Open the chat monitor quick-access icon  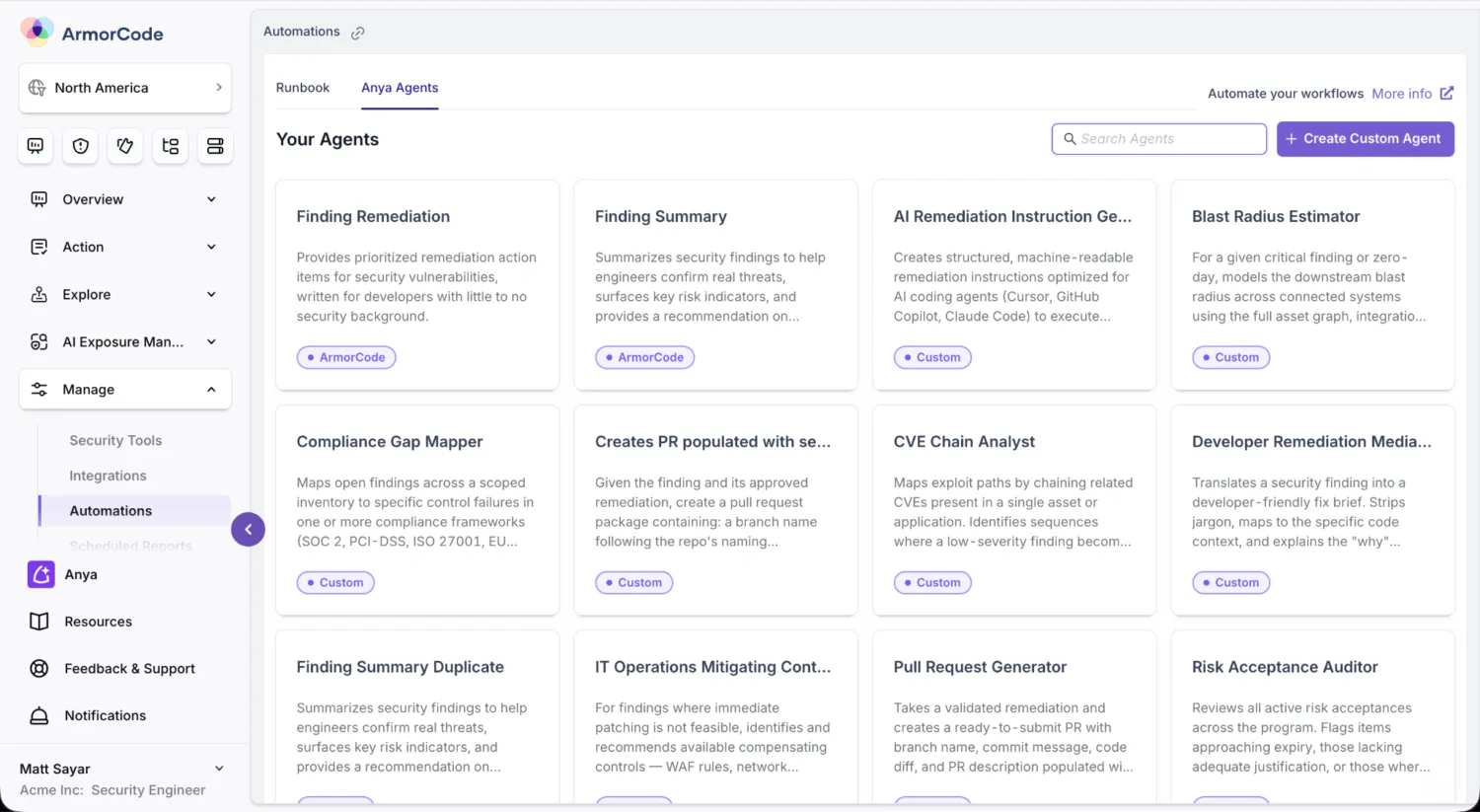[36, 146]
